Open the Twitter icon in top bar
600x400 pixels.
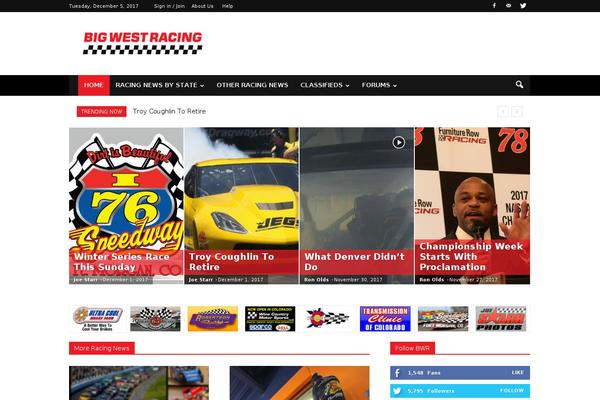pyautogui.click(x=523, y=6)
